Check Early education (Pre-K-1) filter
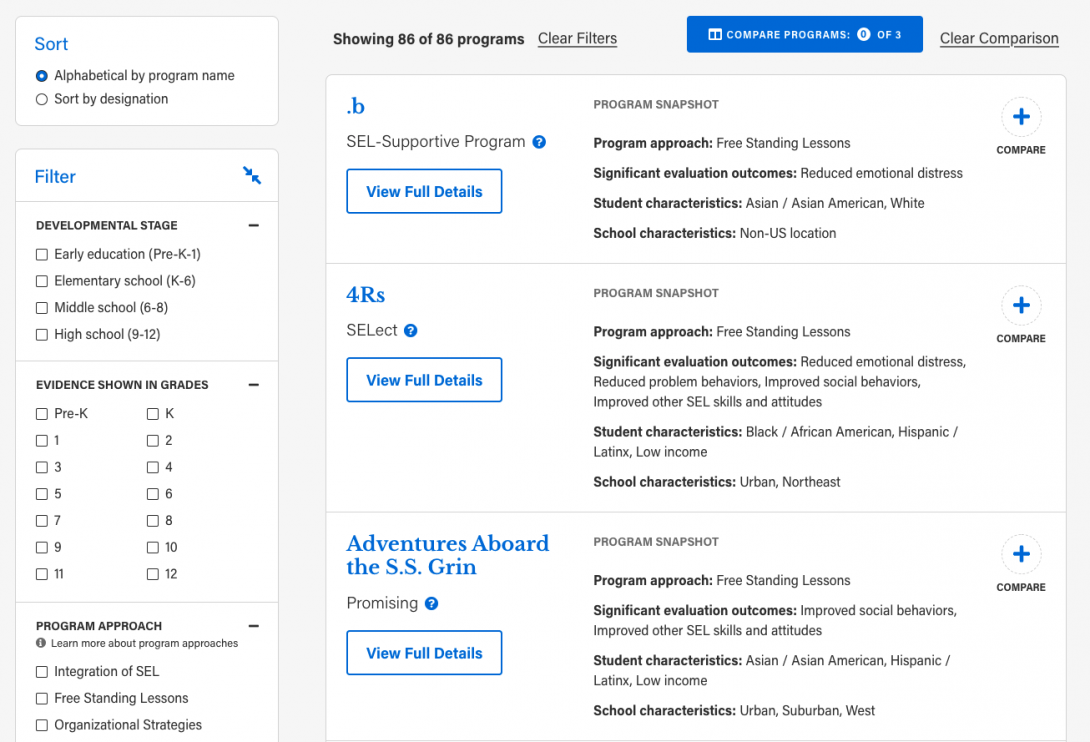 coord(42,255)
